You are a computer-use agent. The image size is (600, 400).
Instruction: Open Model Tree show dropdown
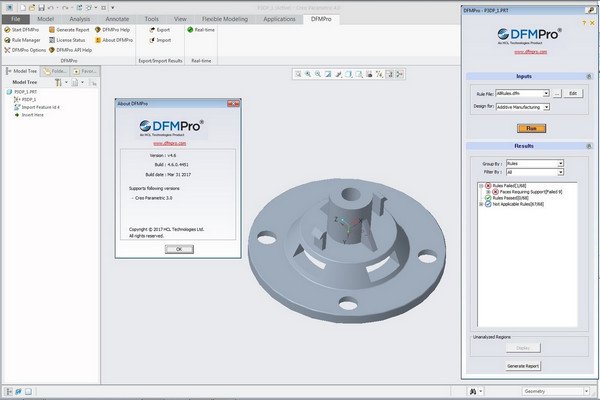coord(77,82)
